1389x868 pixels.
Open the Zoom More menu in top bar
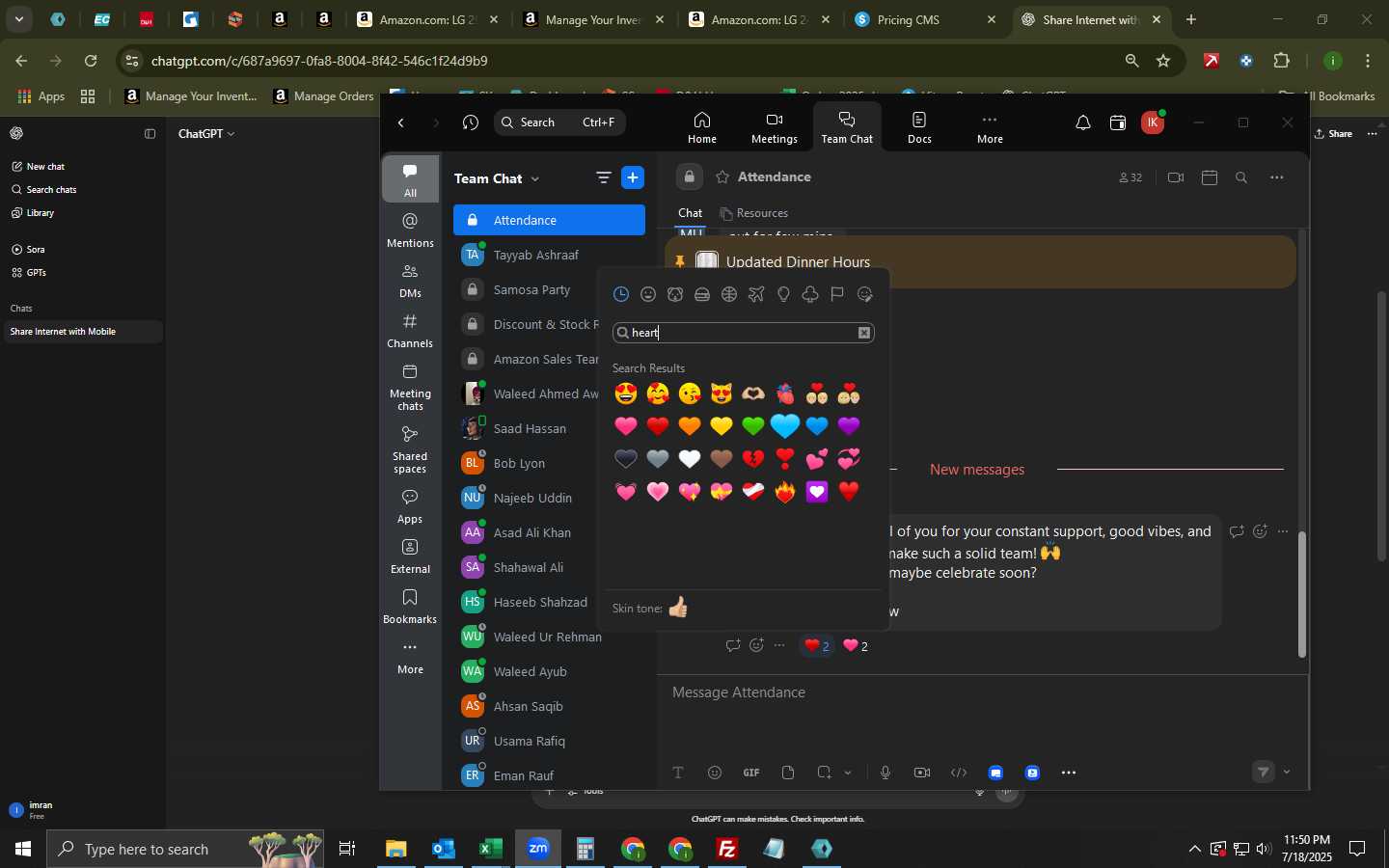(x=990, y=127)
